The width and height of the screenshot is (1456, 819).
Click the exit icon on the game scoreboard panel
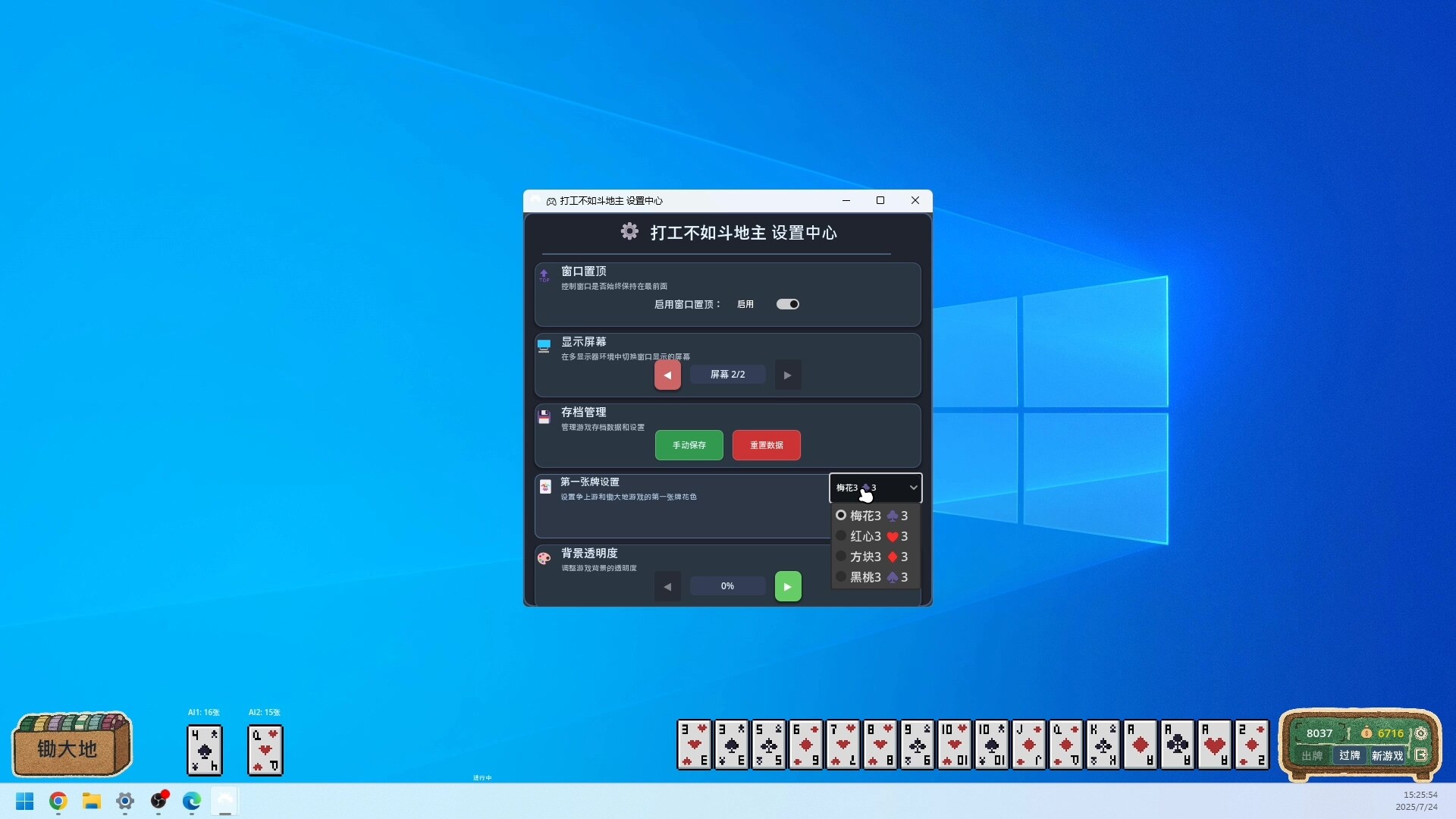(1423, 755)
